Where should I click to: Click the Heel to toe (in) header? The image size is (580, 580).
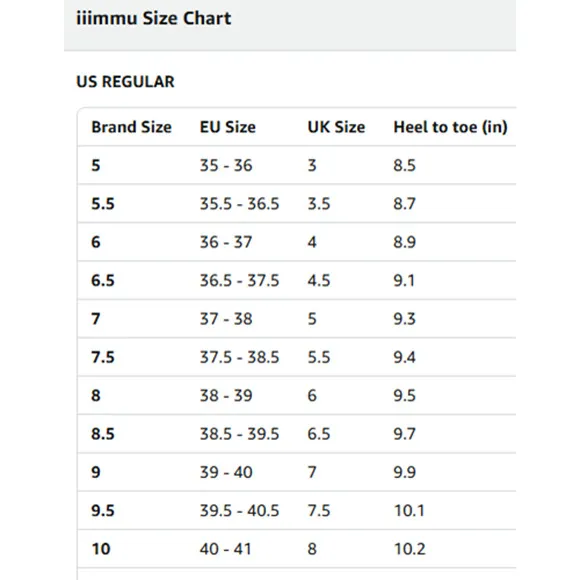tap(450, 127)
